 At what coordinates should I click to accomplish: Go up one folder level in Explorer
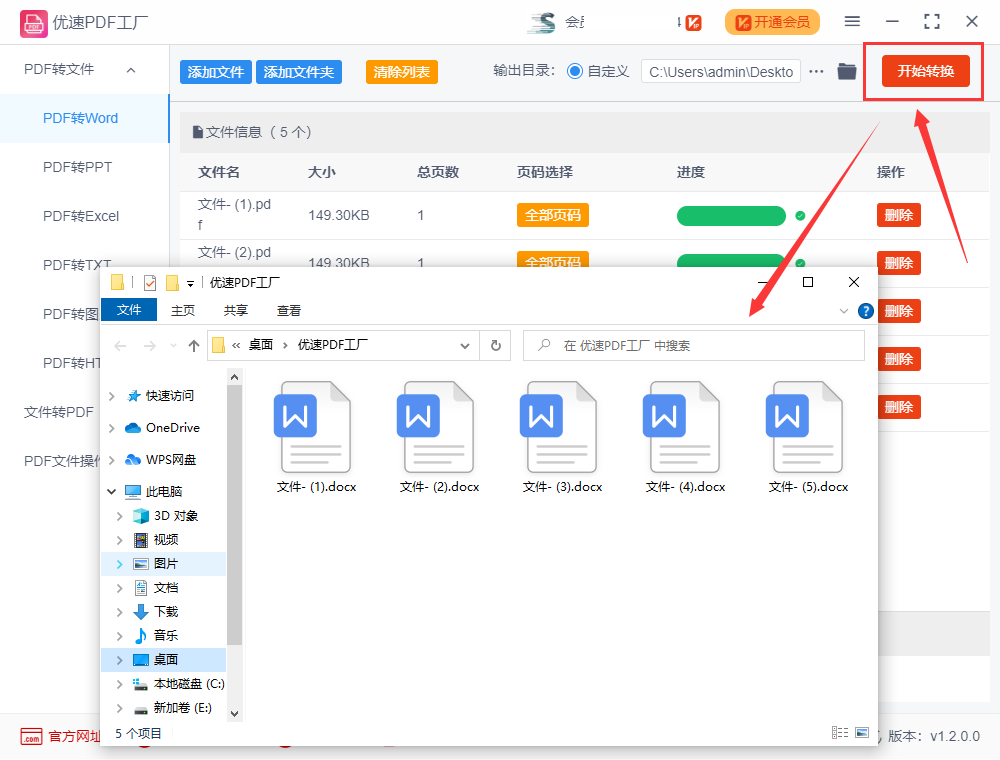pos(194,346)
